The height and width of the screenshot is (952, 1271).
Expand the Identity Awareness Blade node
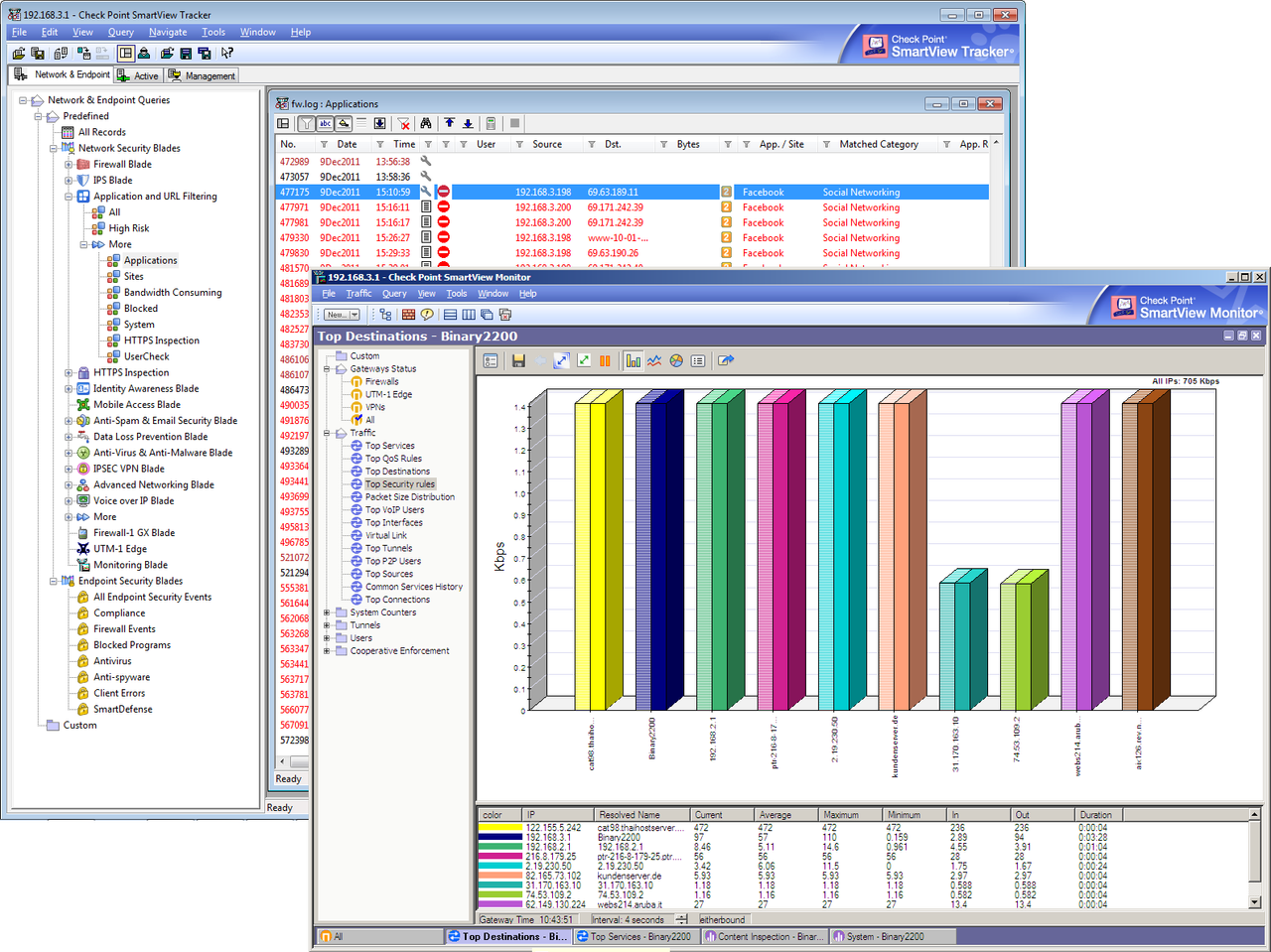pyautogui.click(x=69, y=389)
